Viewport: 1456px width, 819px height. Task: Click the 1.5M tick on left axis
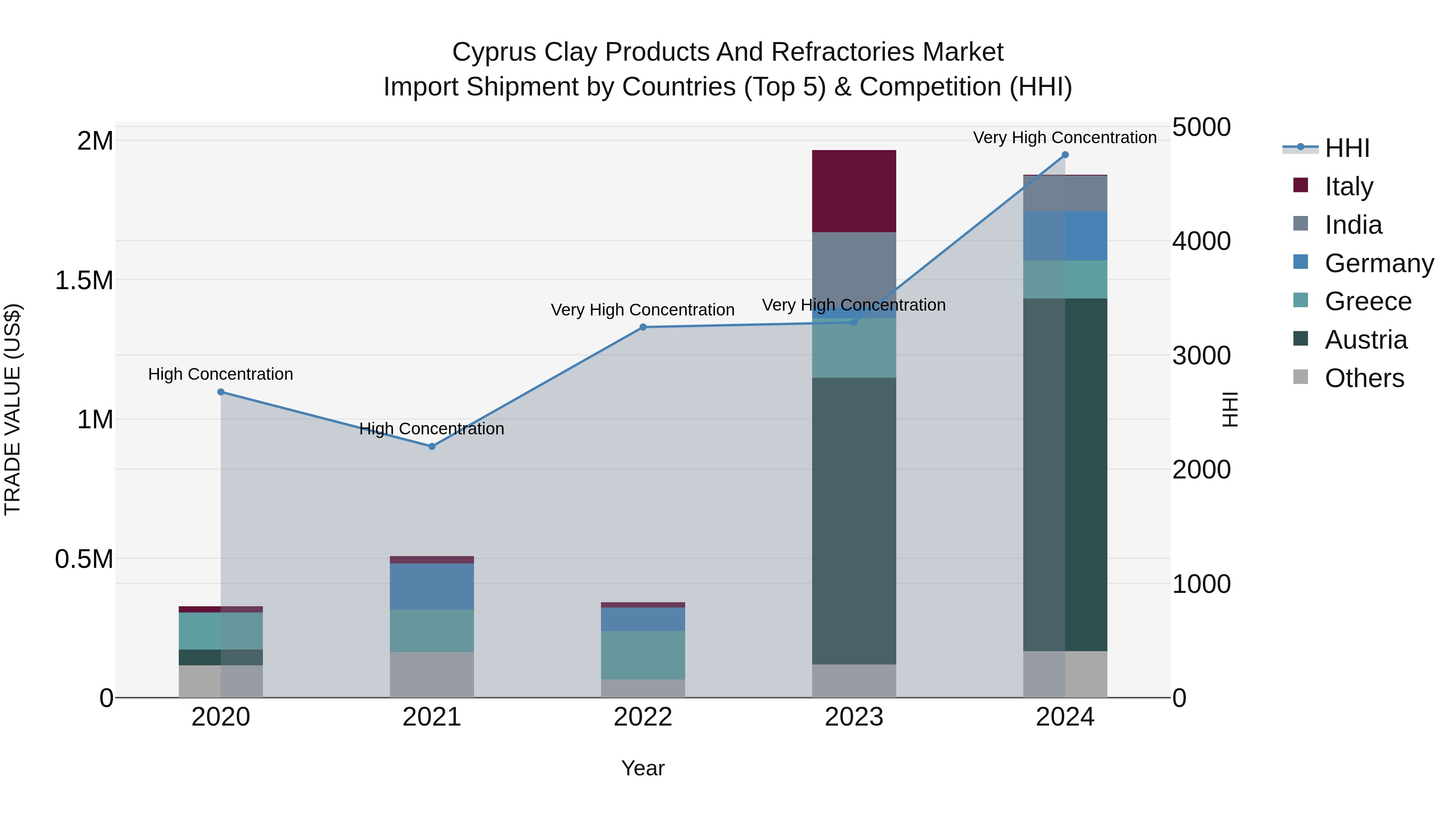tap(84, 280)
